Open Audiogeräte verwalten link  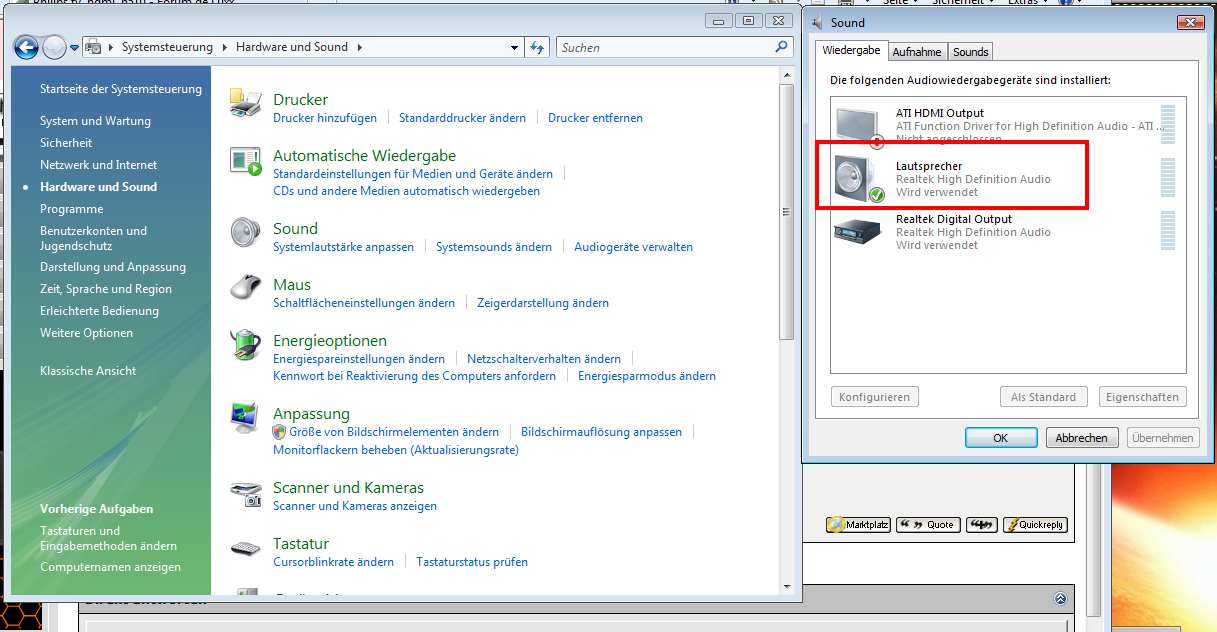point(633,247)
